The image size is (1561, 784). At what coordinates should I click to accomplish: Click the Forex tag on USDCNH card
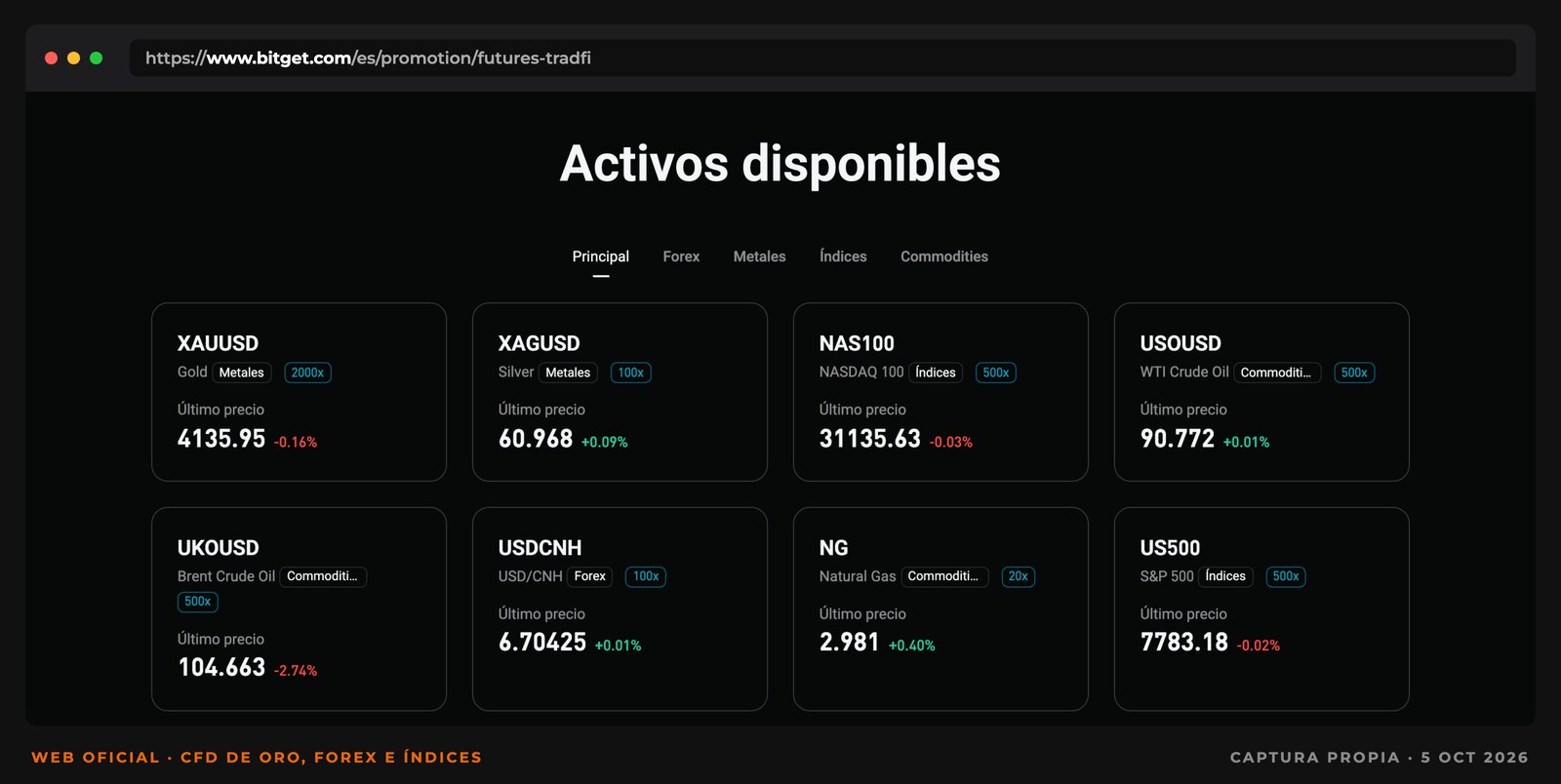[589, 576]
